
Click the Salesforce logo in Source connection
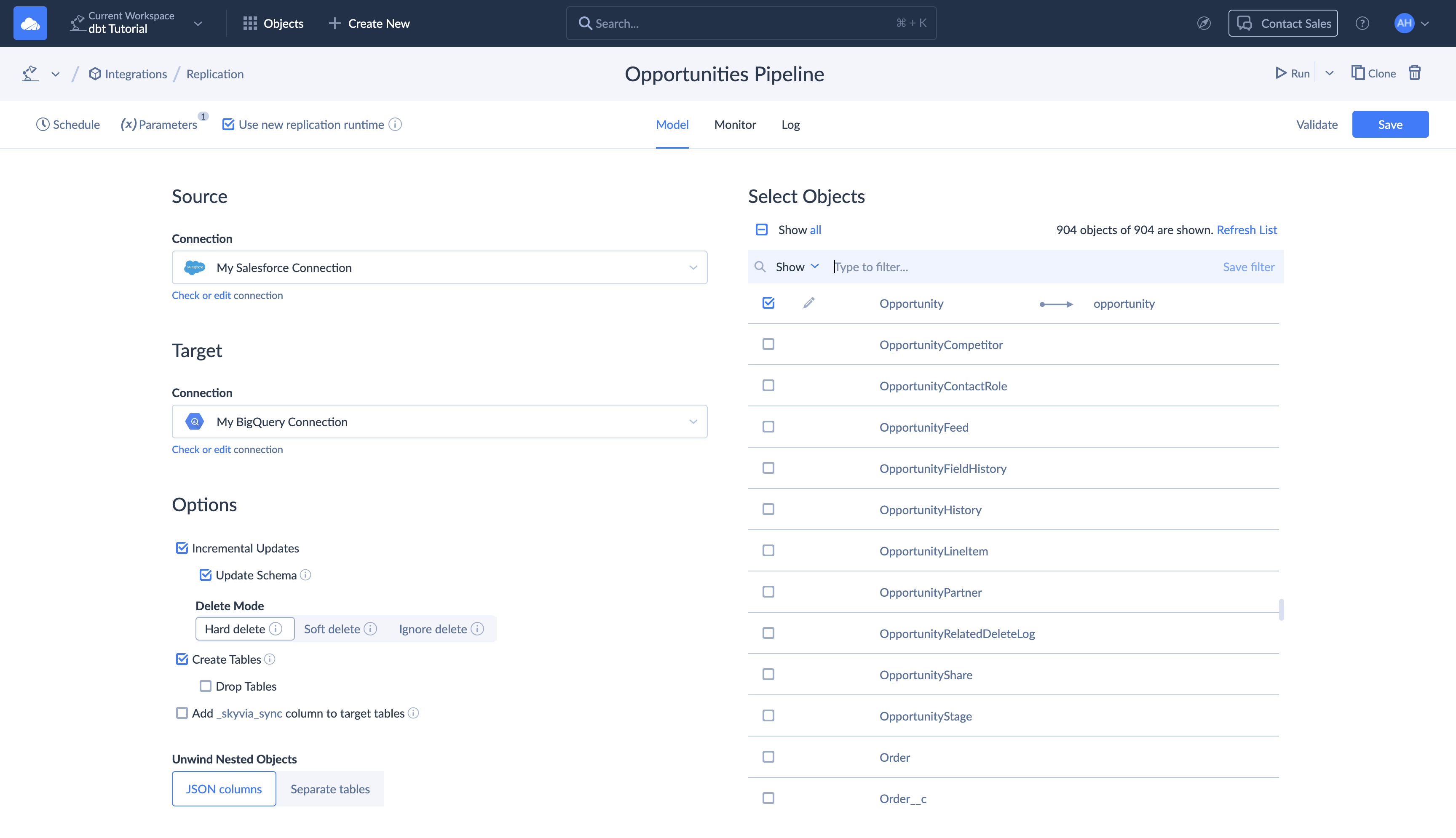click(x=195, y=268)
